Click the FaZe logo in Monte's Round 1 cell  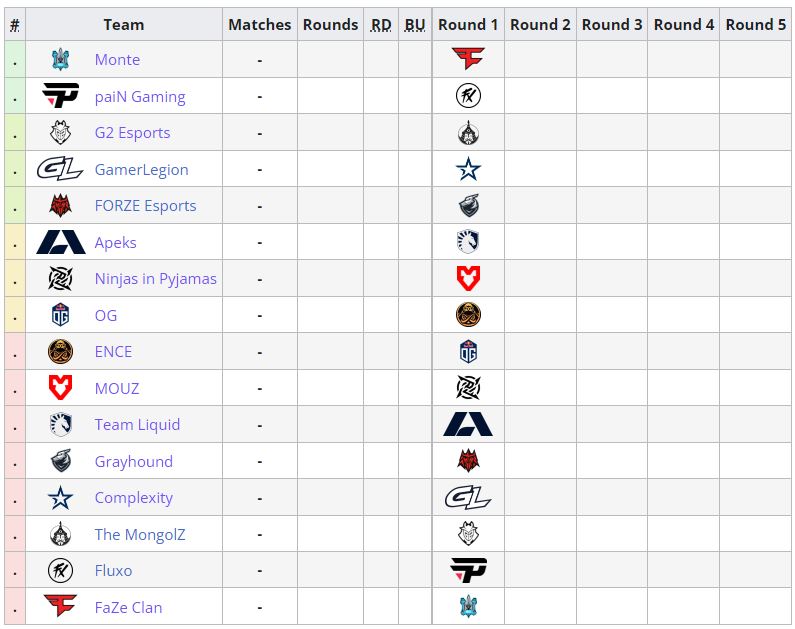467,60
